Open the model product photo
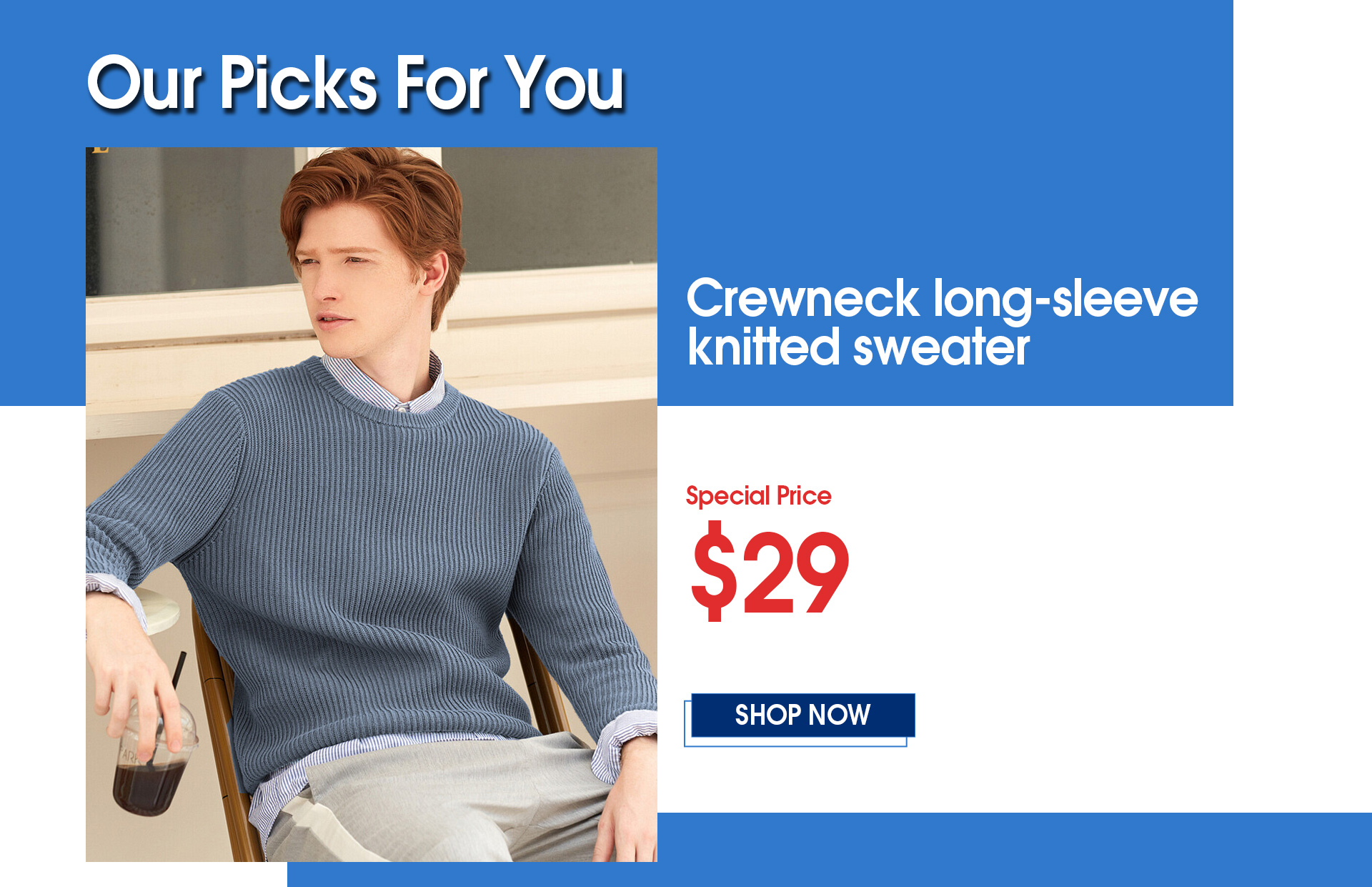Screen dimensions: 1372x887 click(x=372, y=504)
